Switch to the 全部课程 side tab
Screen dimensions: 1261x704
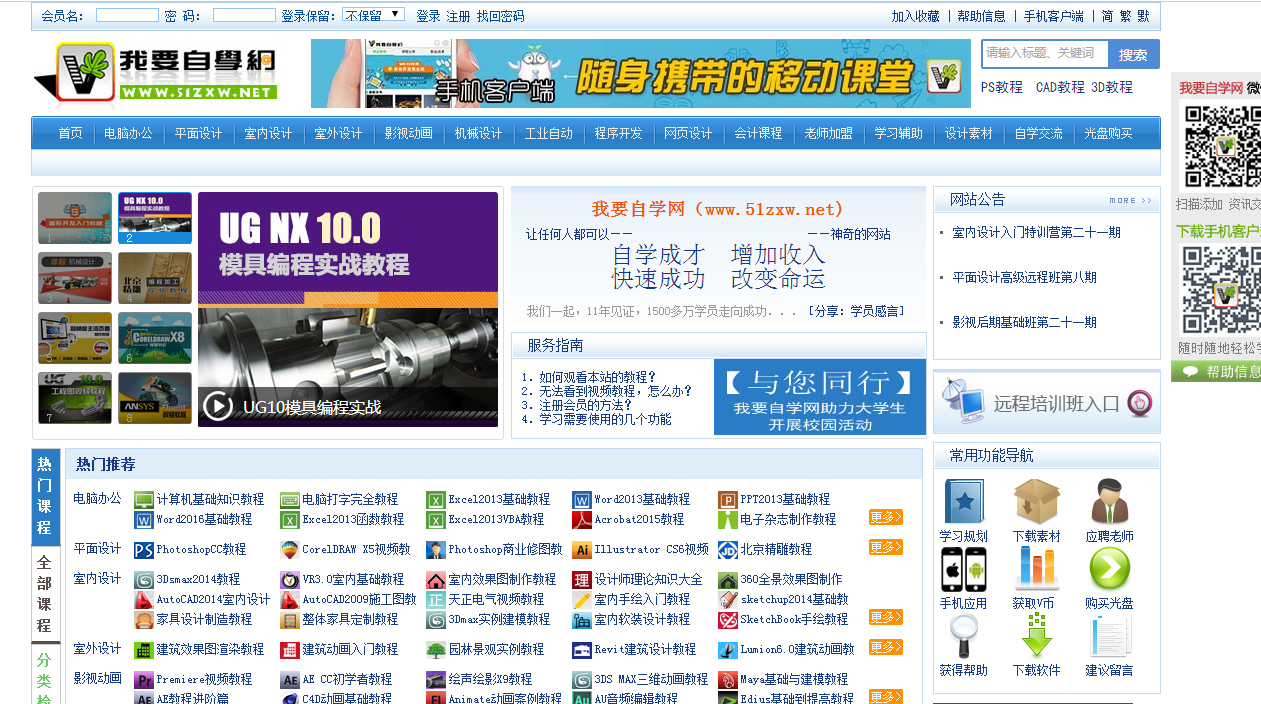click(45, 594)
